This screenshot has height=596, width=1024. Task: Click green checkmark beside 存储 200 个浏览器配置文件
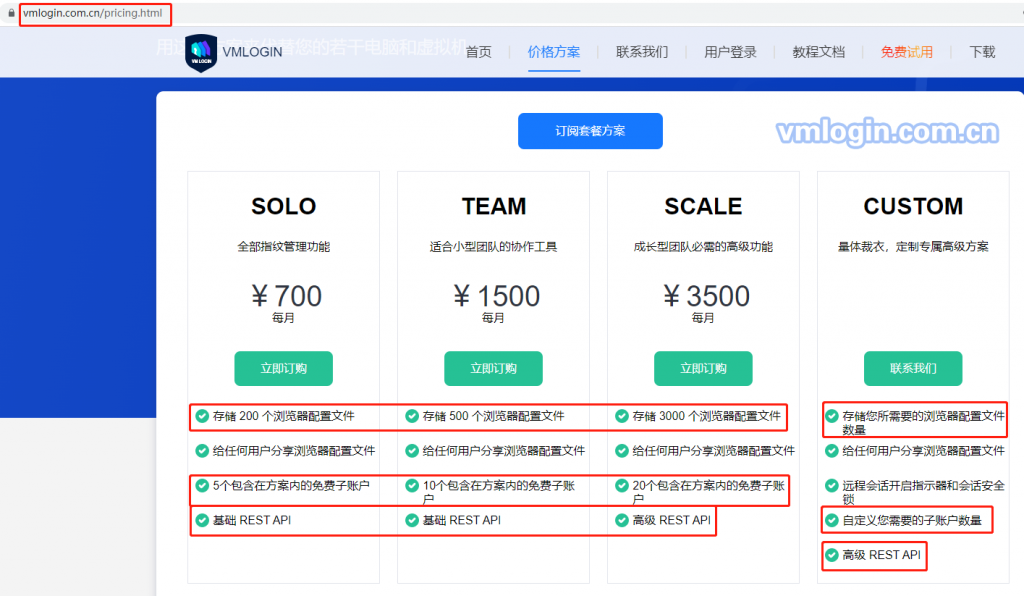coord(202,416)
